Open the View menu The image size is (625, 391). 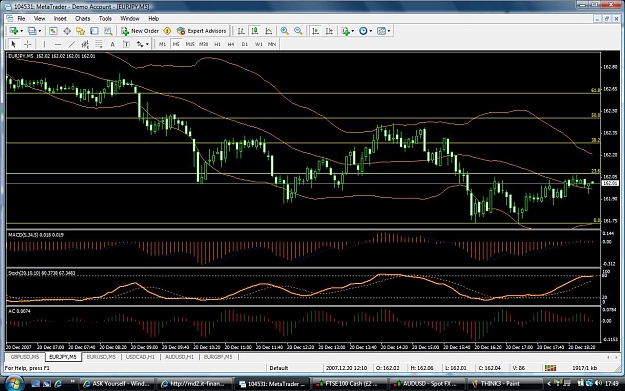[x=39, y=18]
